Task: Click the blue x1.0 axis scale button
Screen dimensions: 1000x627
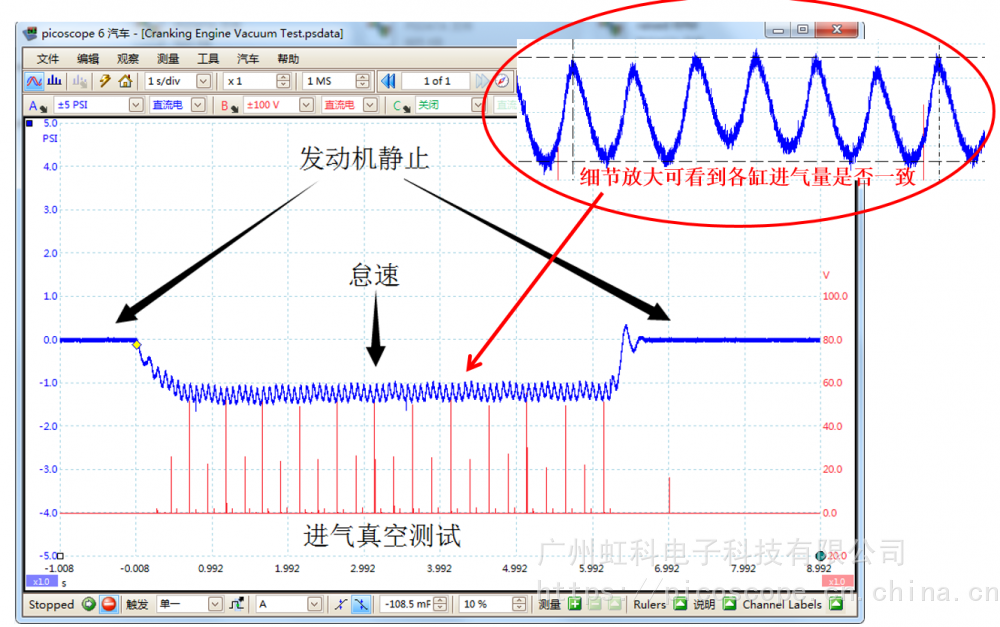Action: coord(41,582)
